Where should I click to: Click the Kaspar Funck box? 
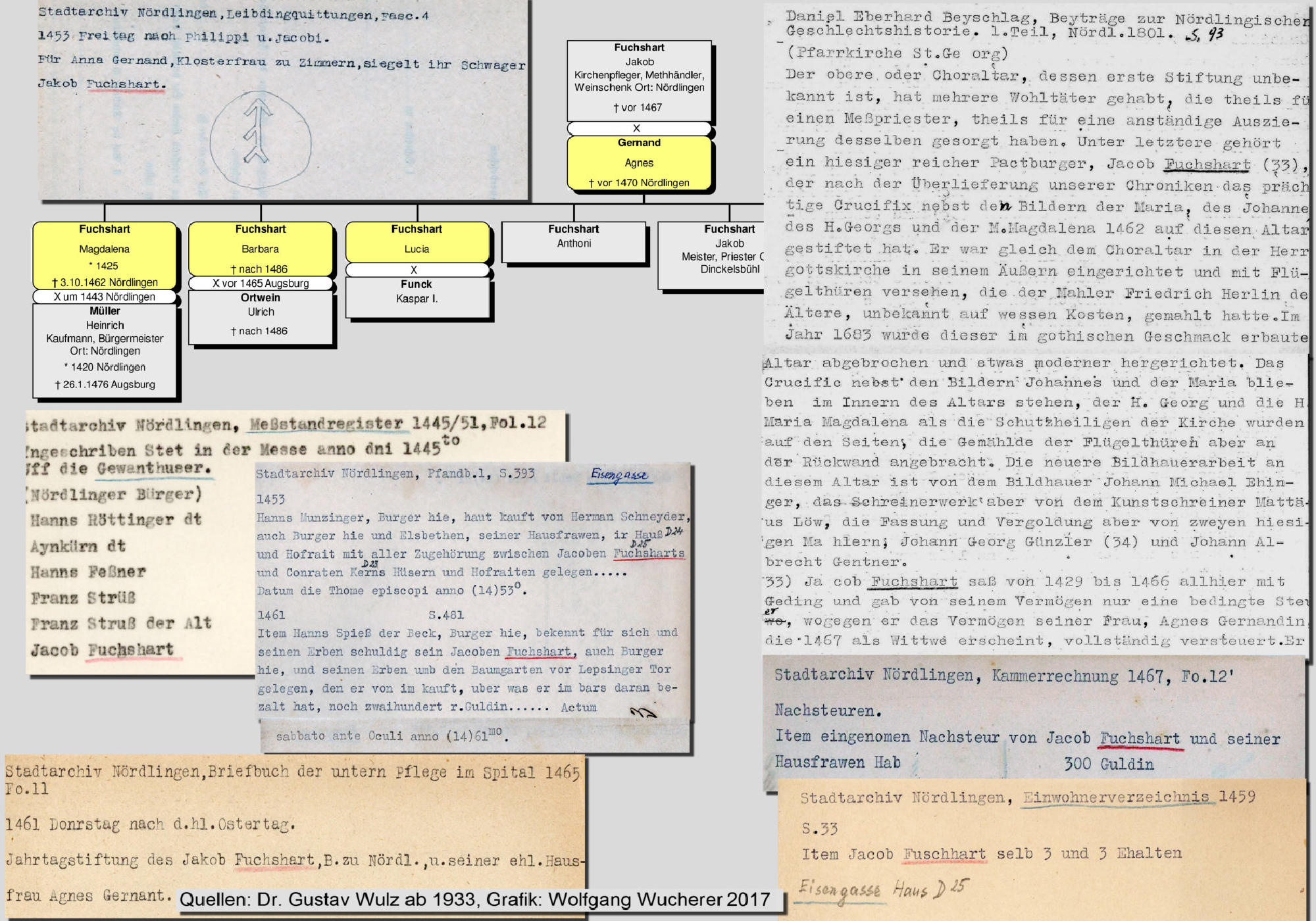417,297
